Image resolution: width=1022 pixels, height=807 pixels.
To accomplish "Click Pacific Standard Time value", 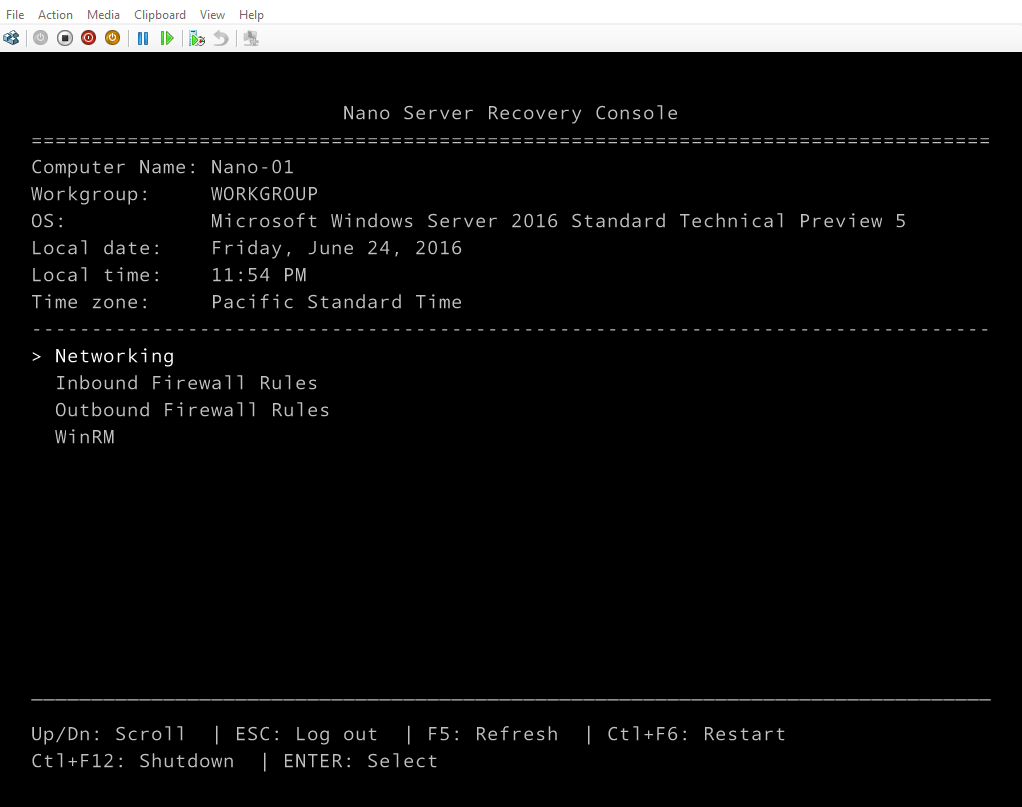I will coord(336,302).
